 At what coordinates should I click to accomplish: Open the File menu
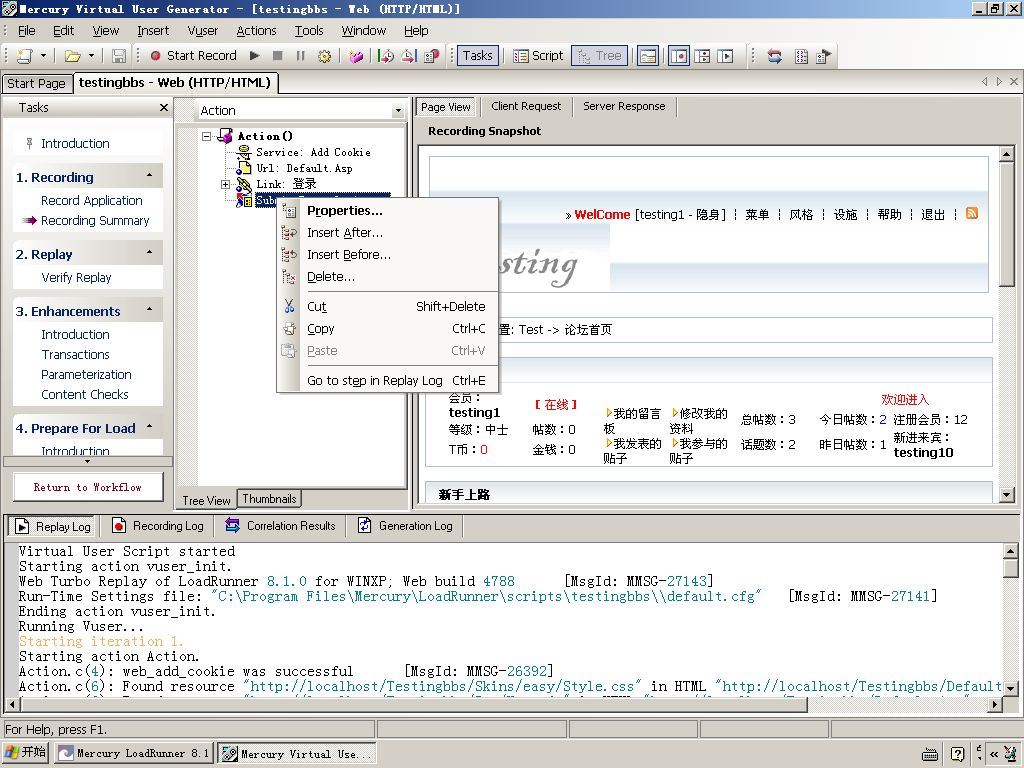pyautogui.click(x=27, y=31)
